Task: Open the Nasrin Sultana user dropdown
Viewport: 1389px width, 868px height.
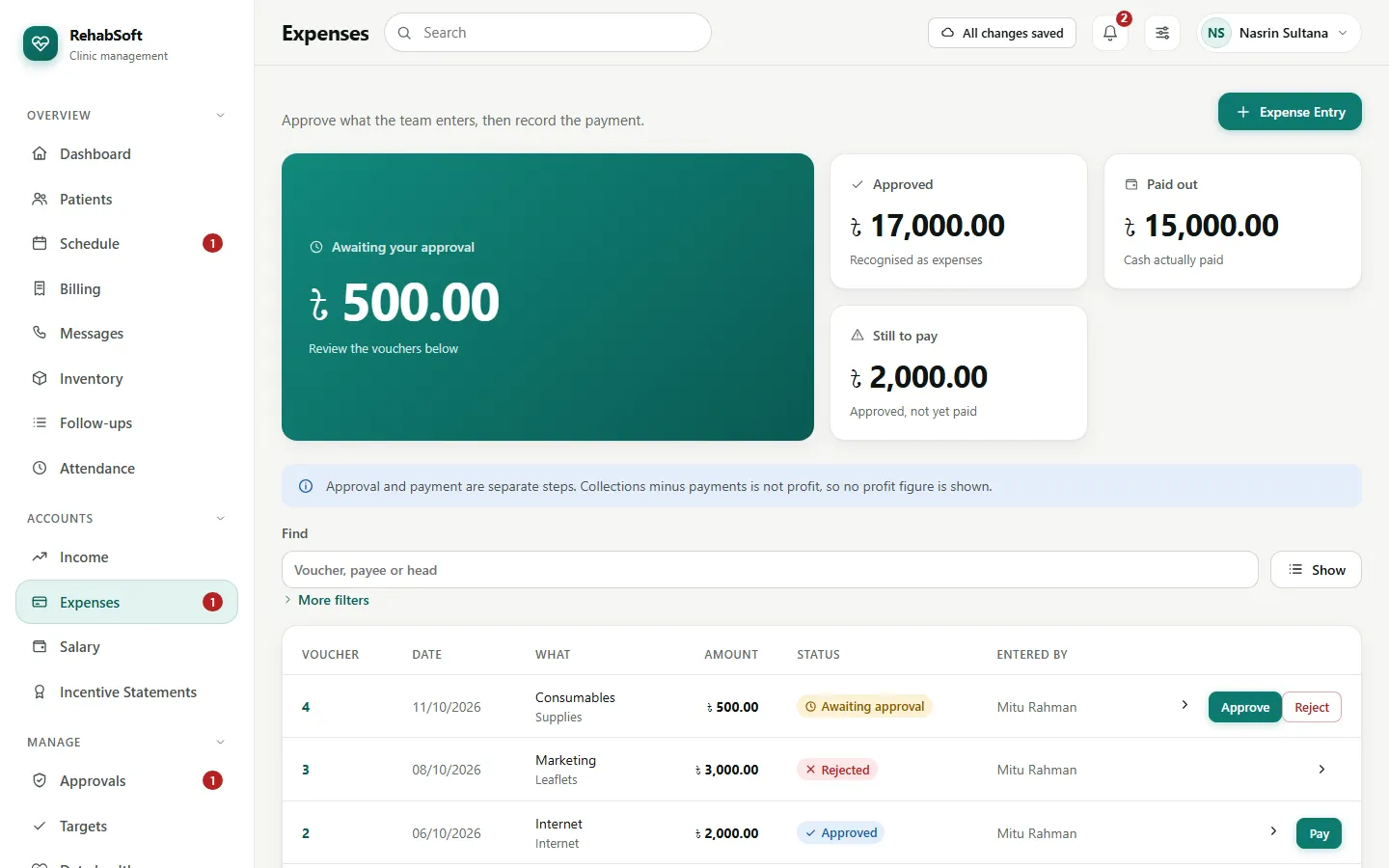Action: pyautogui.click(x=1279, y=33)
